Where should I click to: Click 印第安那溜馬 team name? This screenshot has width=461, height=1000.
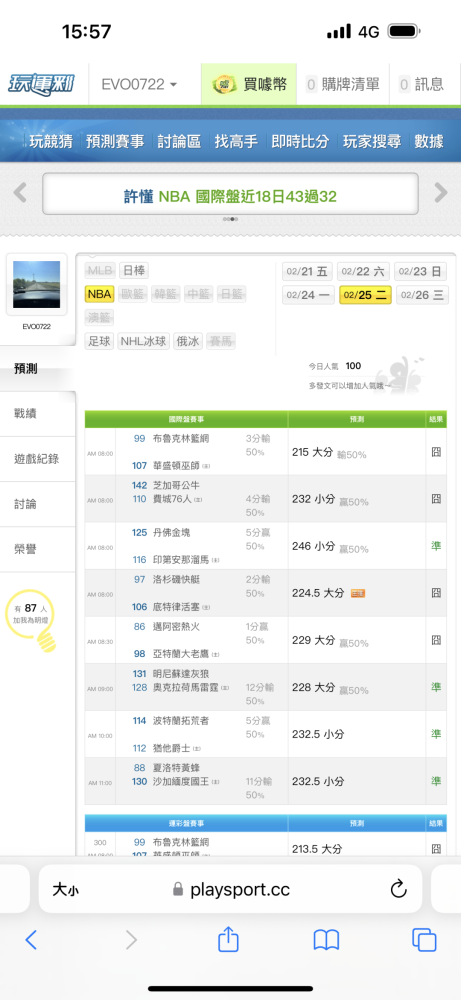coord(181,560)
